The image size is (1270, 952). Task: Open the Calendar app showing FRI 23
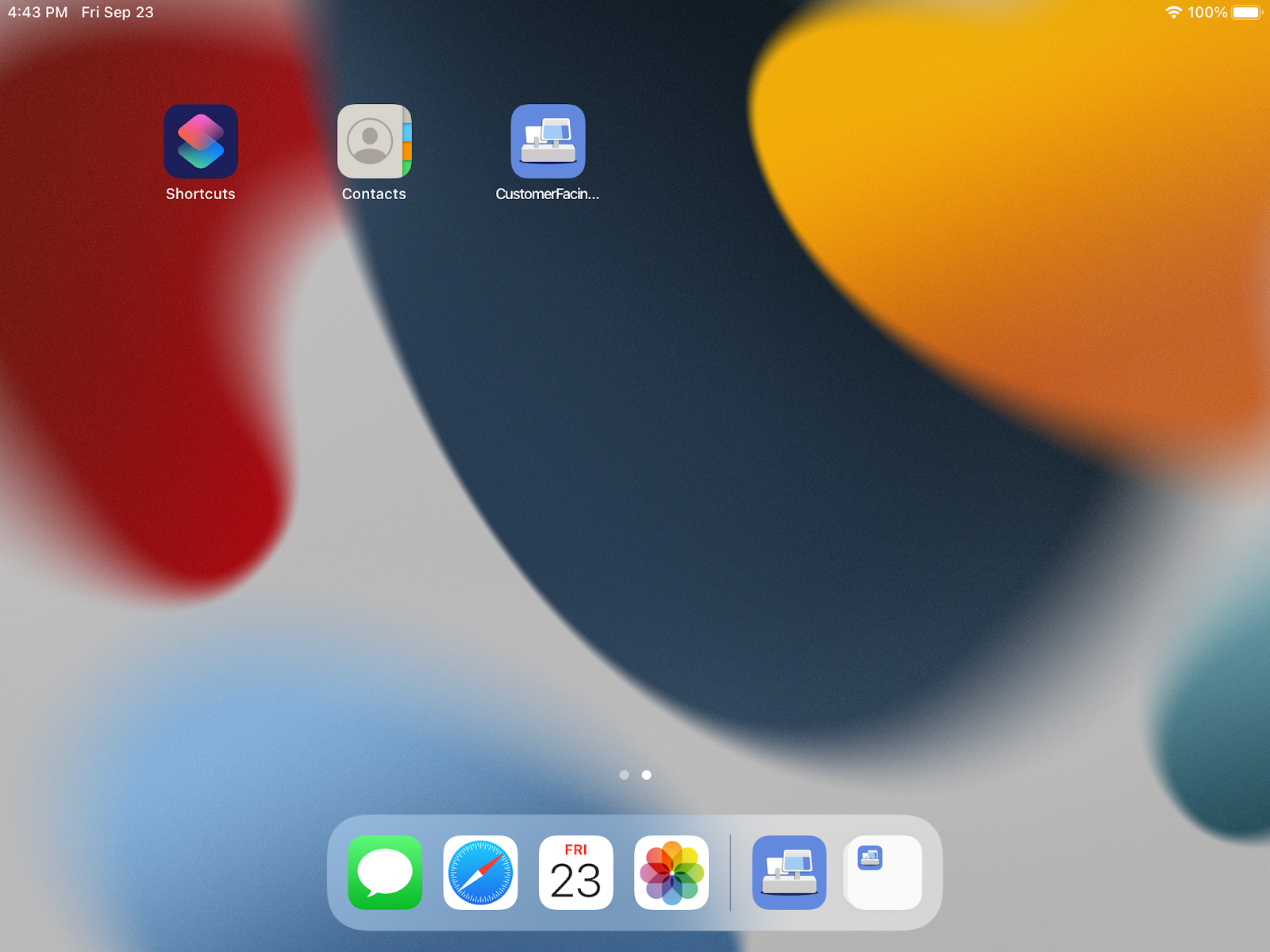(x=575, y=873)
